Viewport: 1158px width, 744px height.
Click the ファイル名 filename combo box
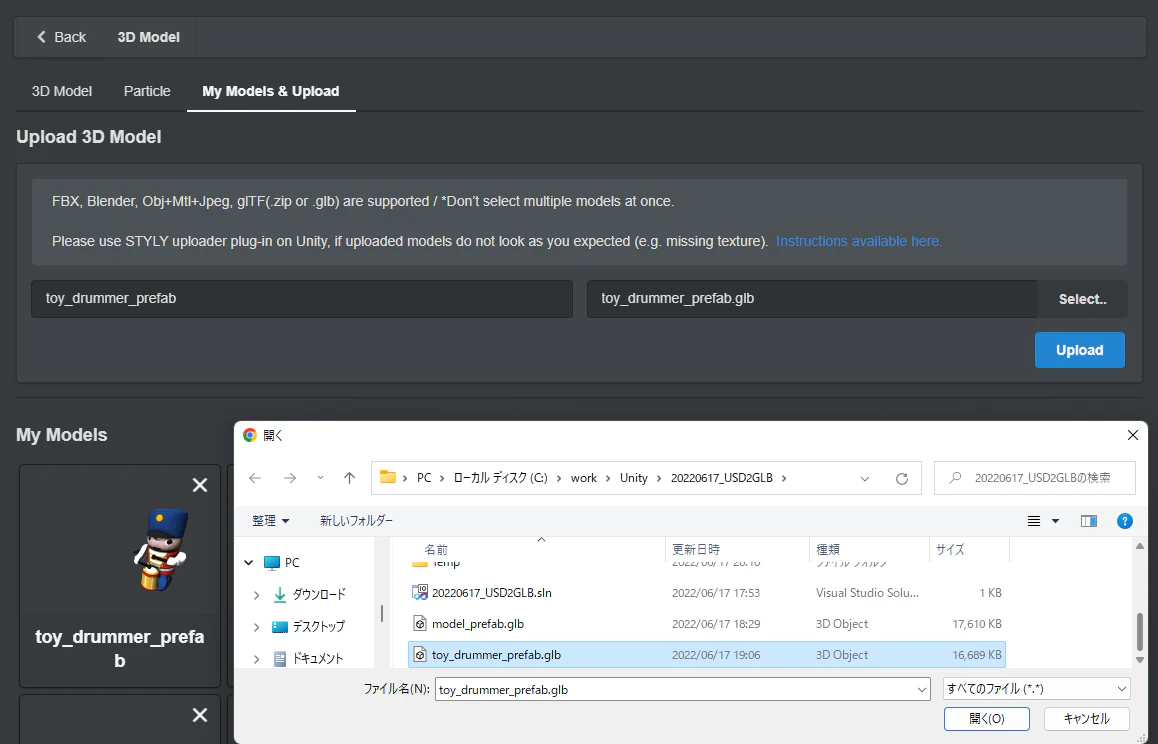[682, 689]
